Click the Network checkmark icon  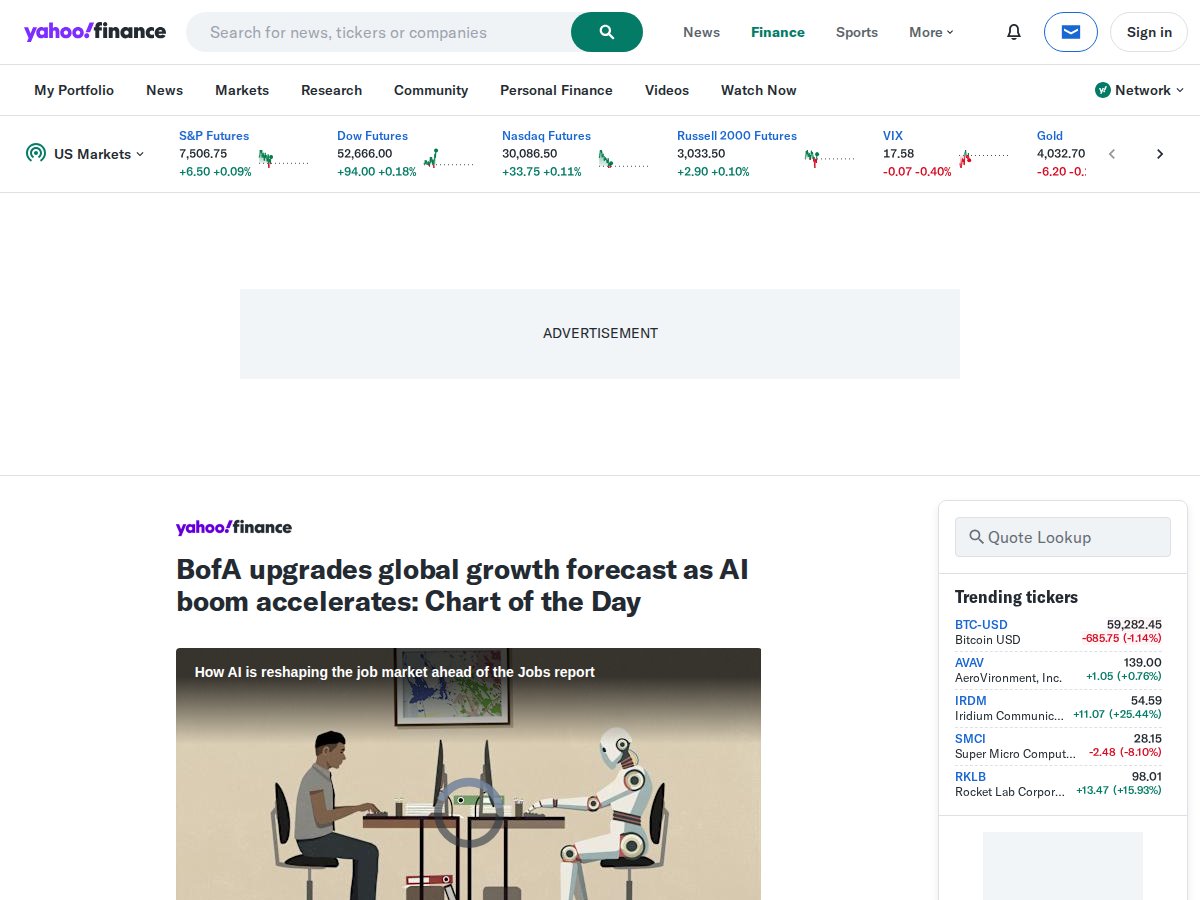tap(1103, 90)
